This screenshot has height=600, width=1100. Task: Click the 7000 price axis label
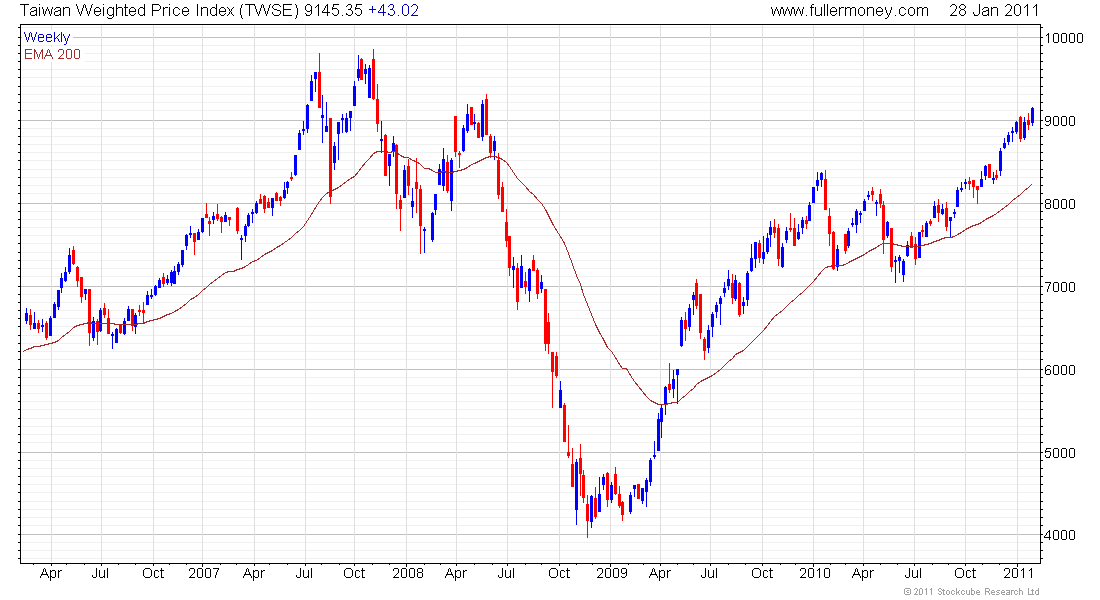coord(1060,286)
